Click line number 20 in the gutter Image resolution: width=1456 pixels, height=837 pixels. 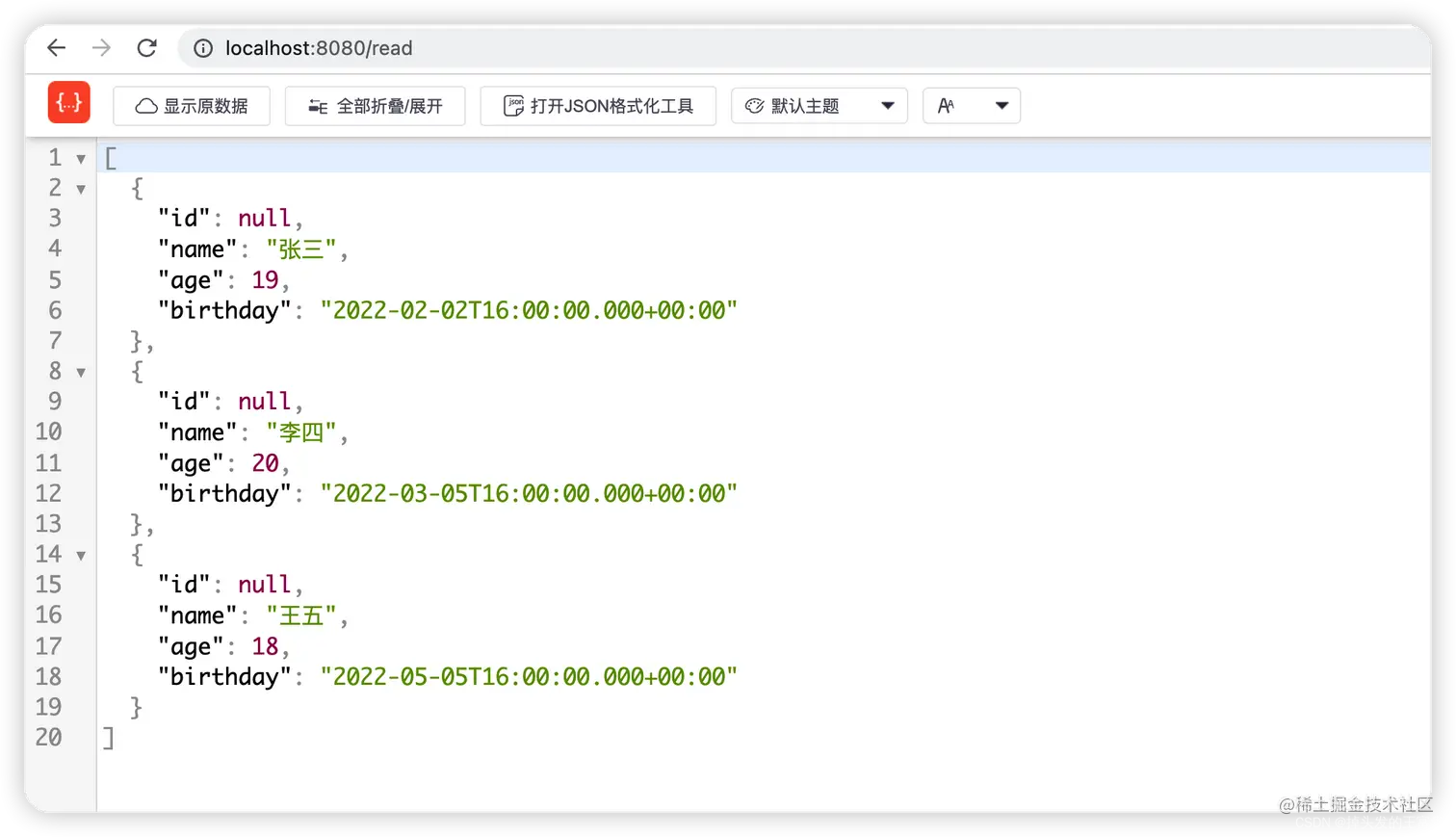[49, 738]
